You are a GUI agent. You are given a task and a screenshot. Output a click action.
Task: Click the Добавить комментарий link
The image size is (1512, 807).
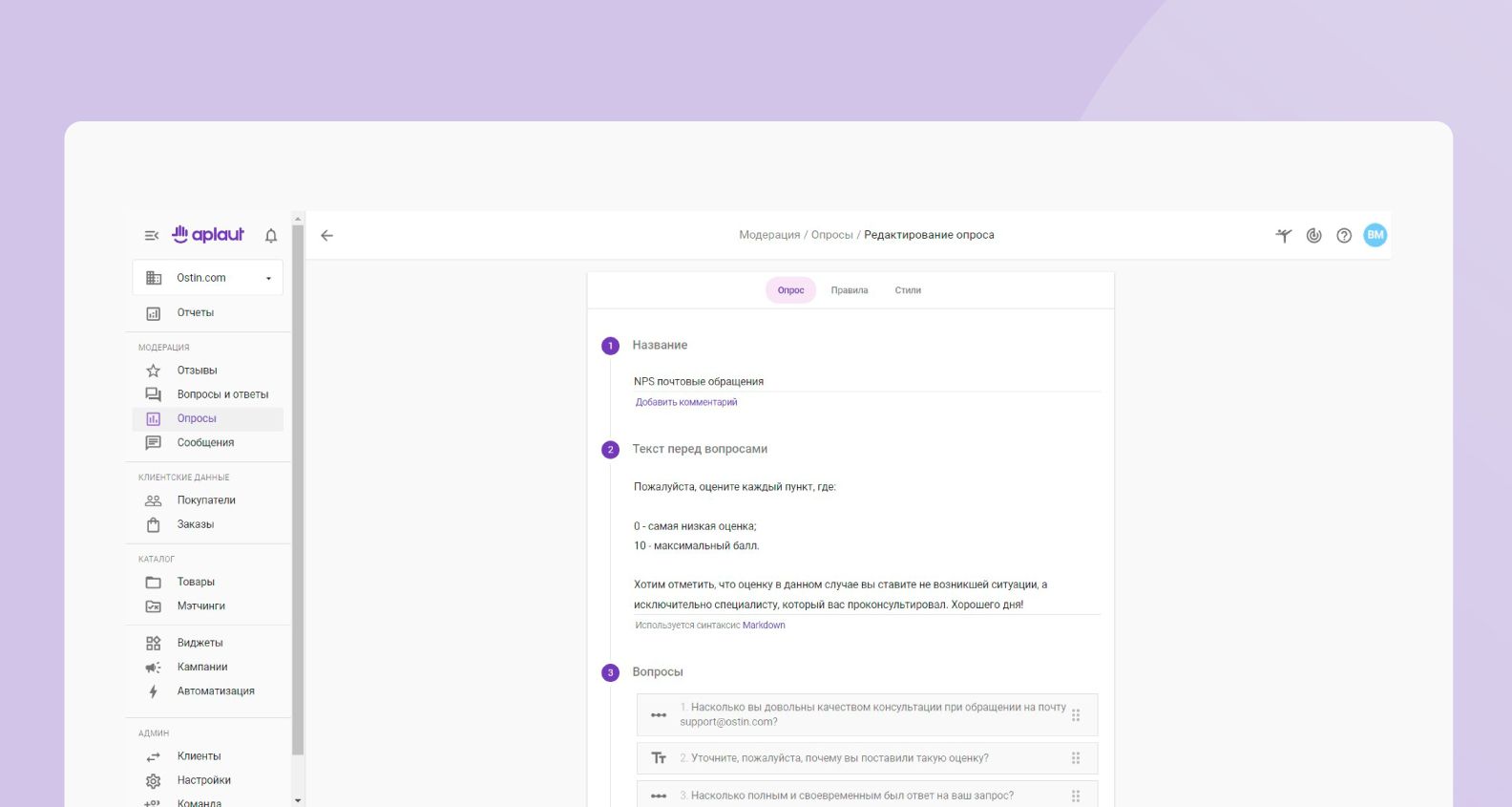point(686,402)
